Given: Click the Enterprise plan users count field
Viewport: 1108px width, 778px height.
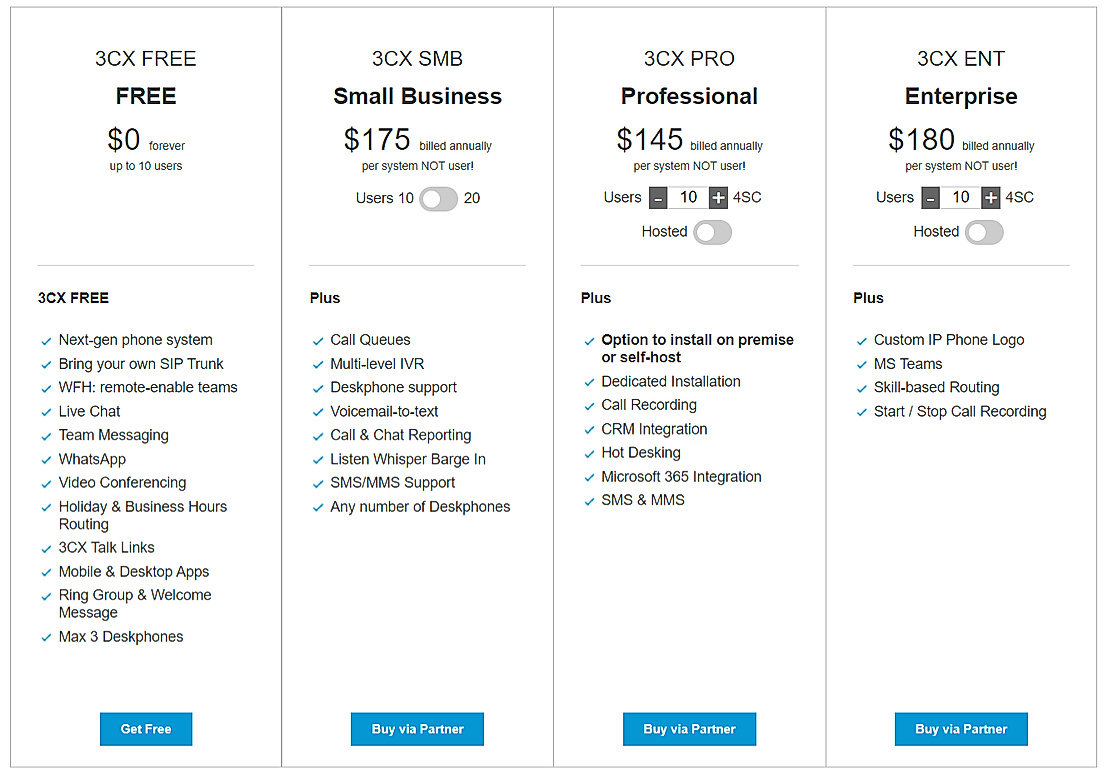Looking at the screenshot, I should [960, 197].
